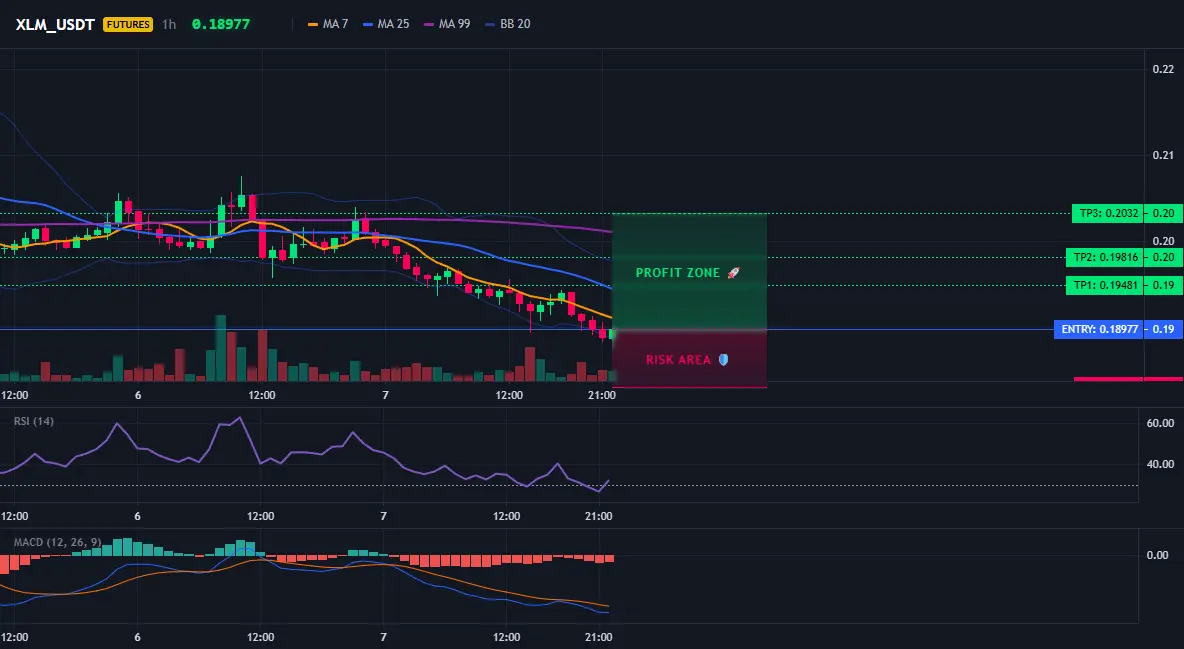Click the 60.00 RSI axis value
The image size is (1184, 649).
tap(1161, 423)
